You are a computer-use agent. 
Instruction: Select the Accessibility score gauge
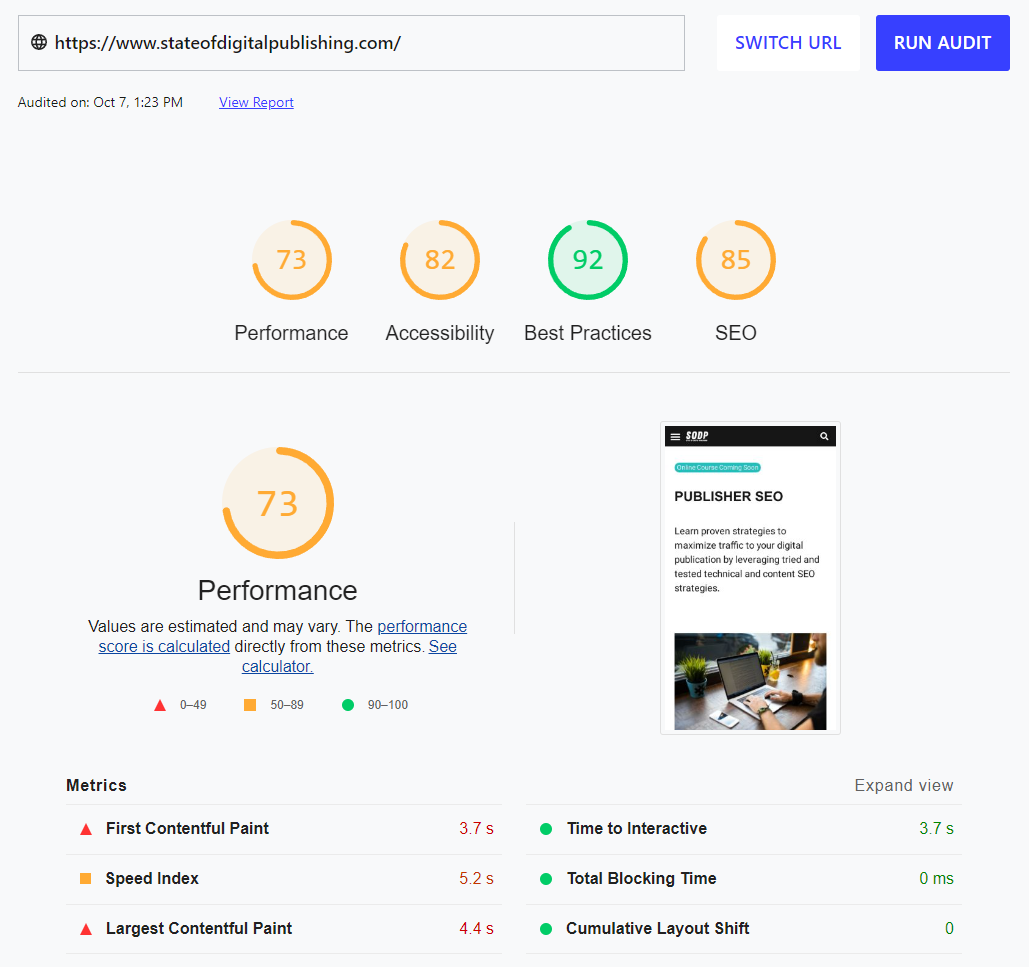[x=439, y=260]
